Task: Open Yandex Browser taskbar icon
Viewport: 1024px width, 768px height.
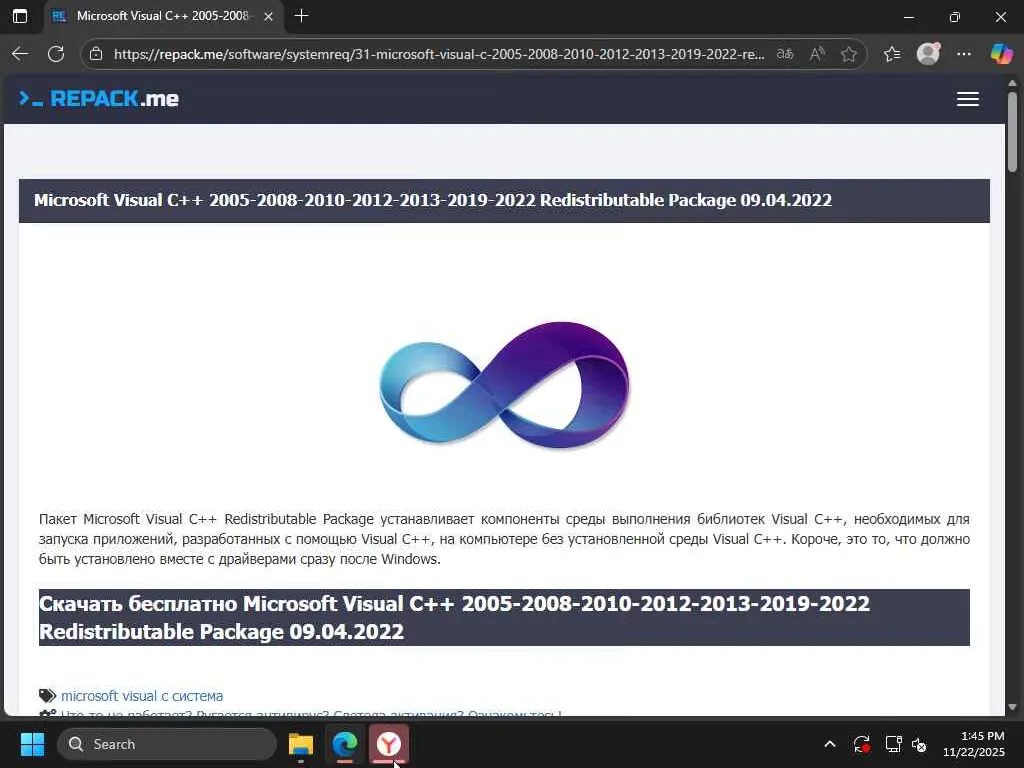Action: [x=389, y=744]
